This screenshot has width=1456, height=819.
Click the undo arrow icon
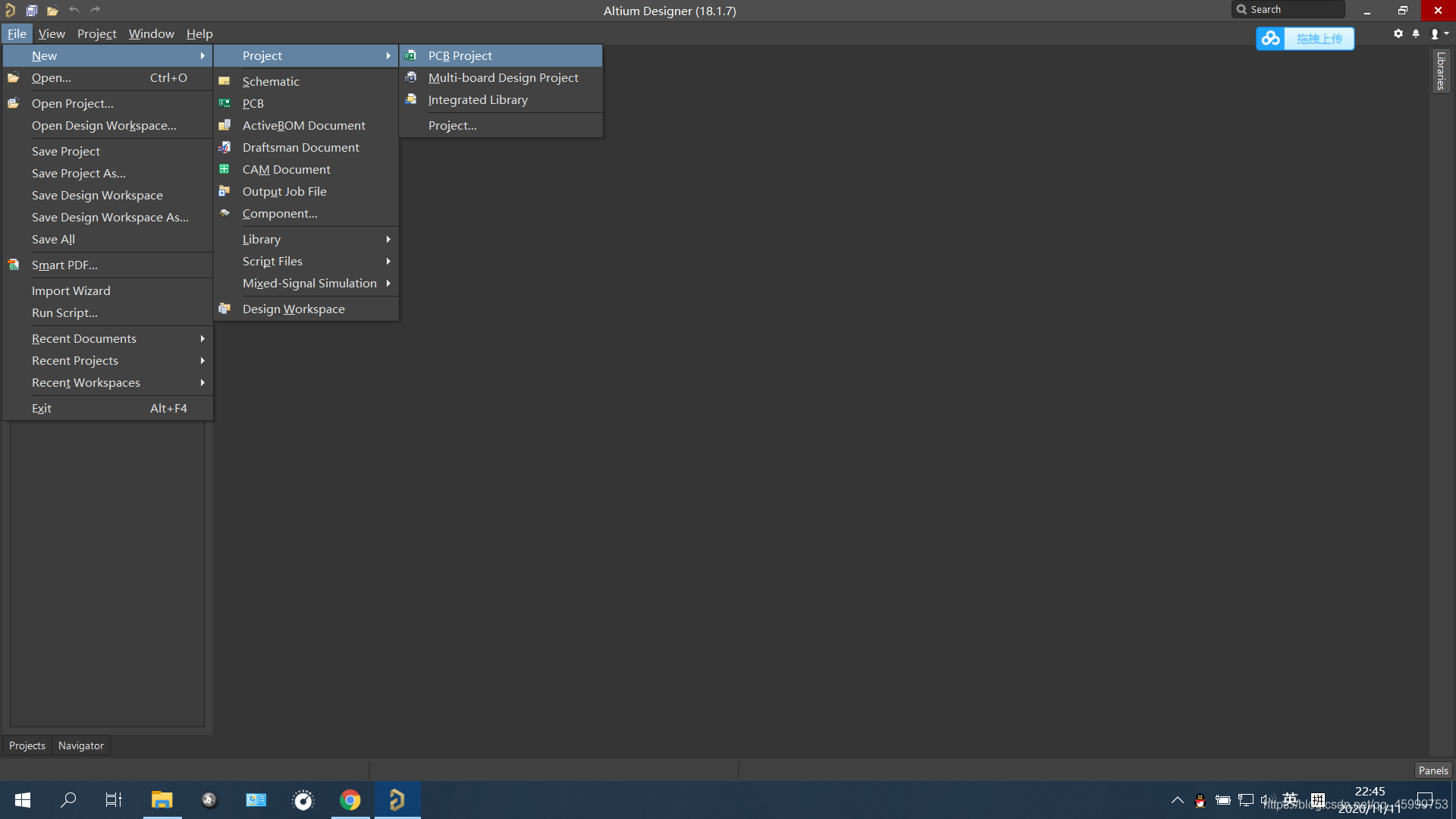pyautogui.click(x=74, y=10)
